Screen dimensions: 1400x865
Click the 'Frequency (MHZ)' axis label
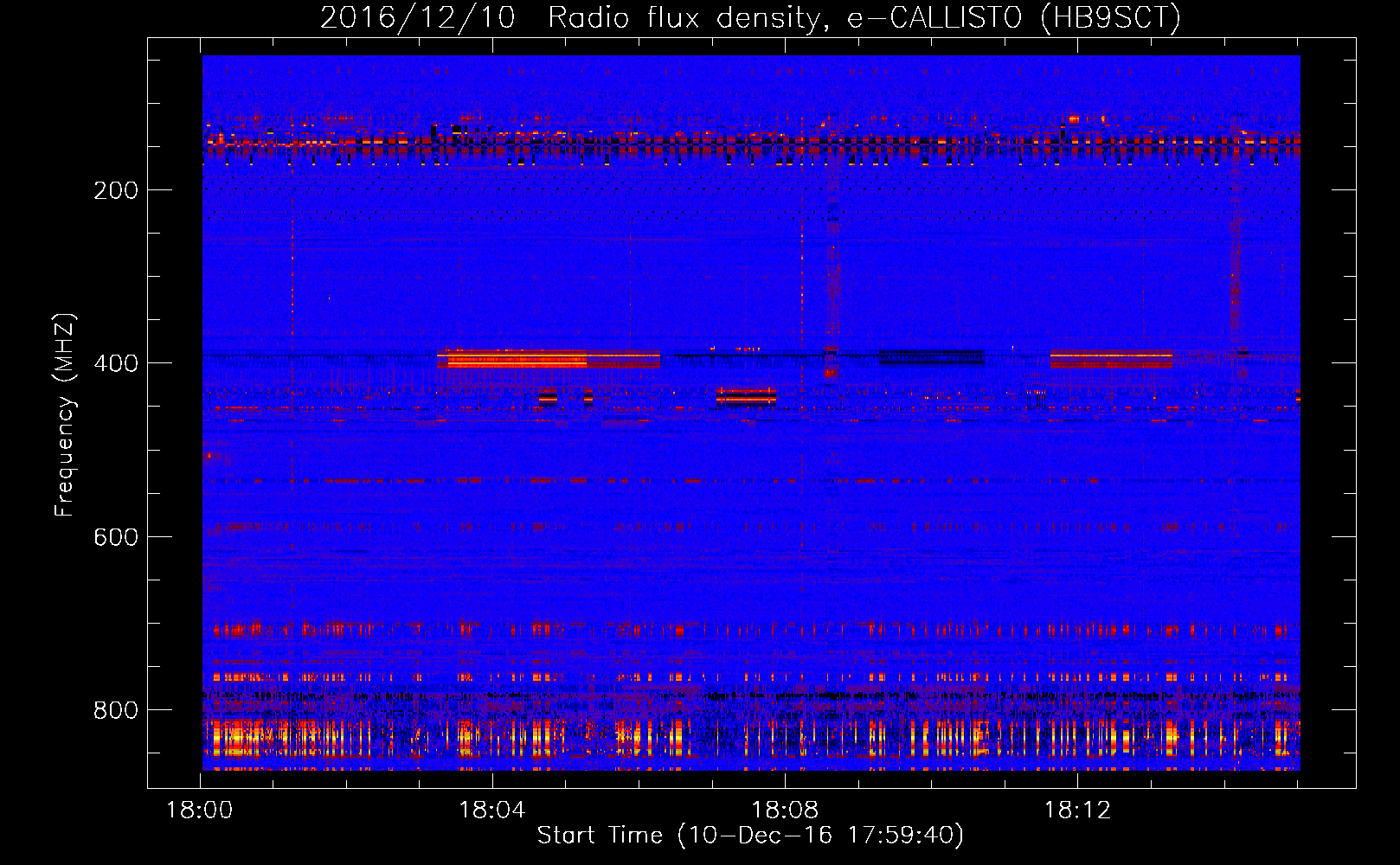coord(65,415)
